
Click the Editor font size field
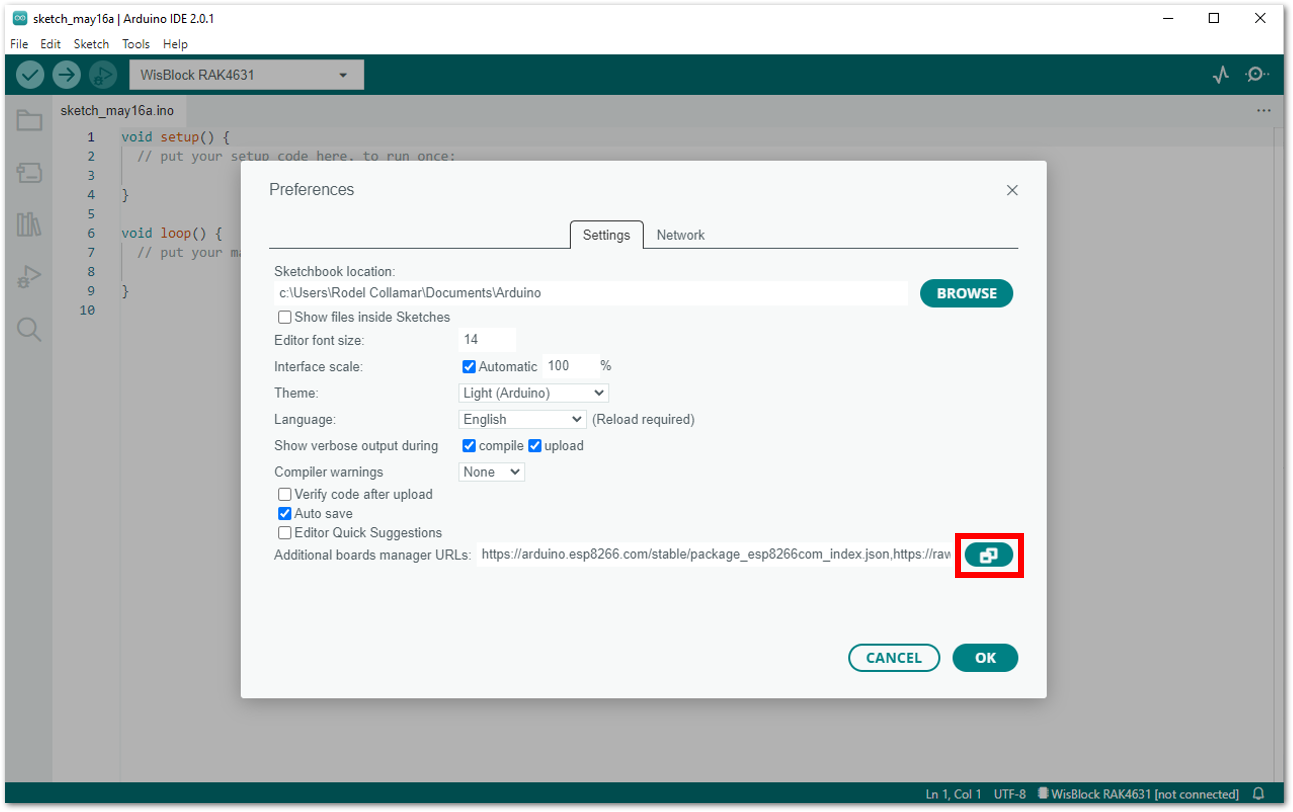[x=488, y=340]
